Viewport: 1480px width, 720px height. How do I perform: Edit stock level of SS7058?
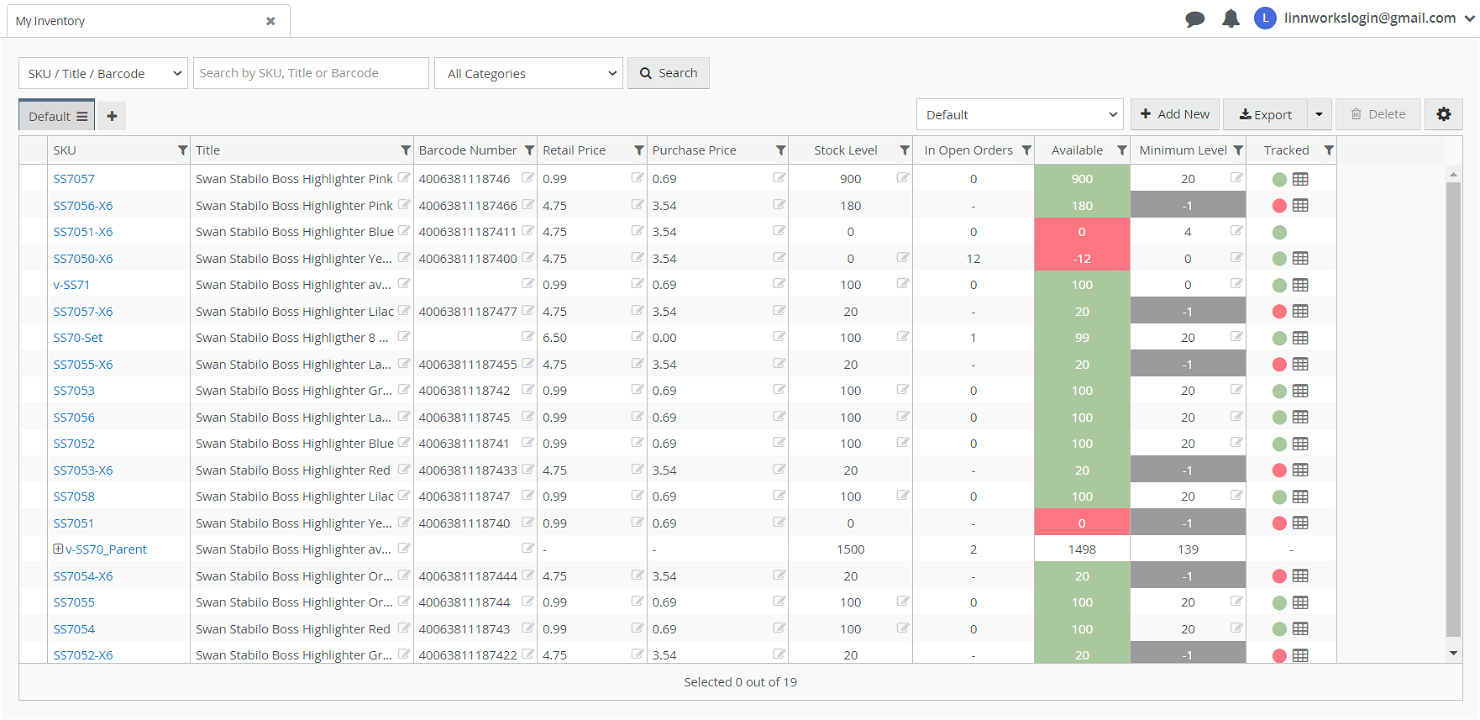coord(903,496)
